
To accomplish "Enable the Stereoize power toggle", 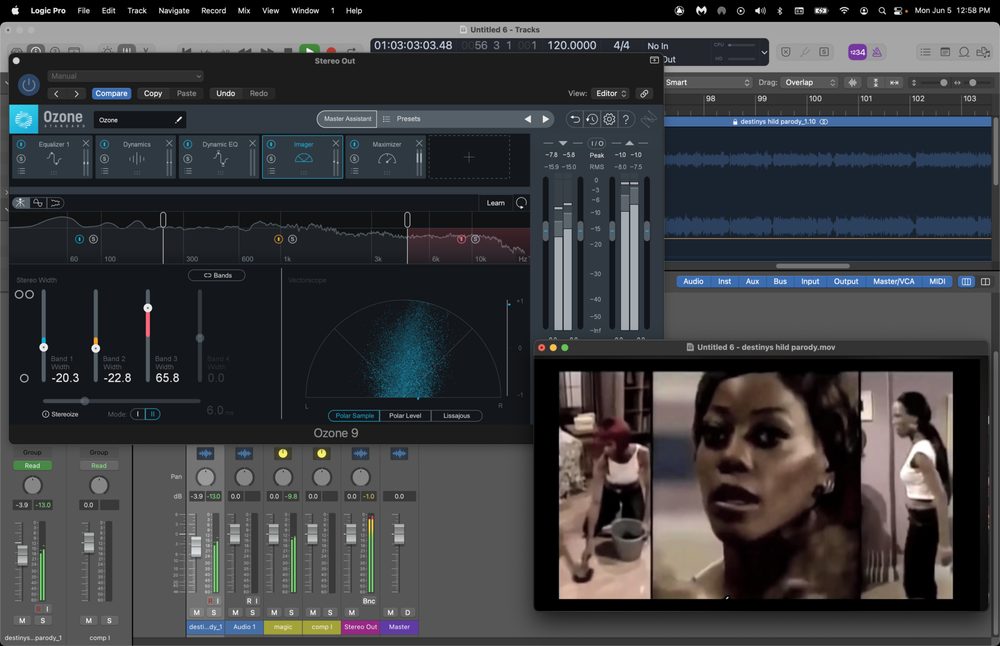I will click(x=46, y=414).
